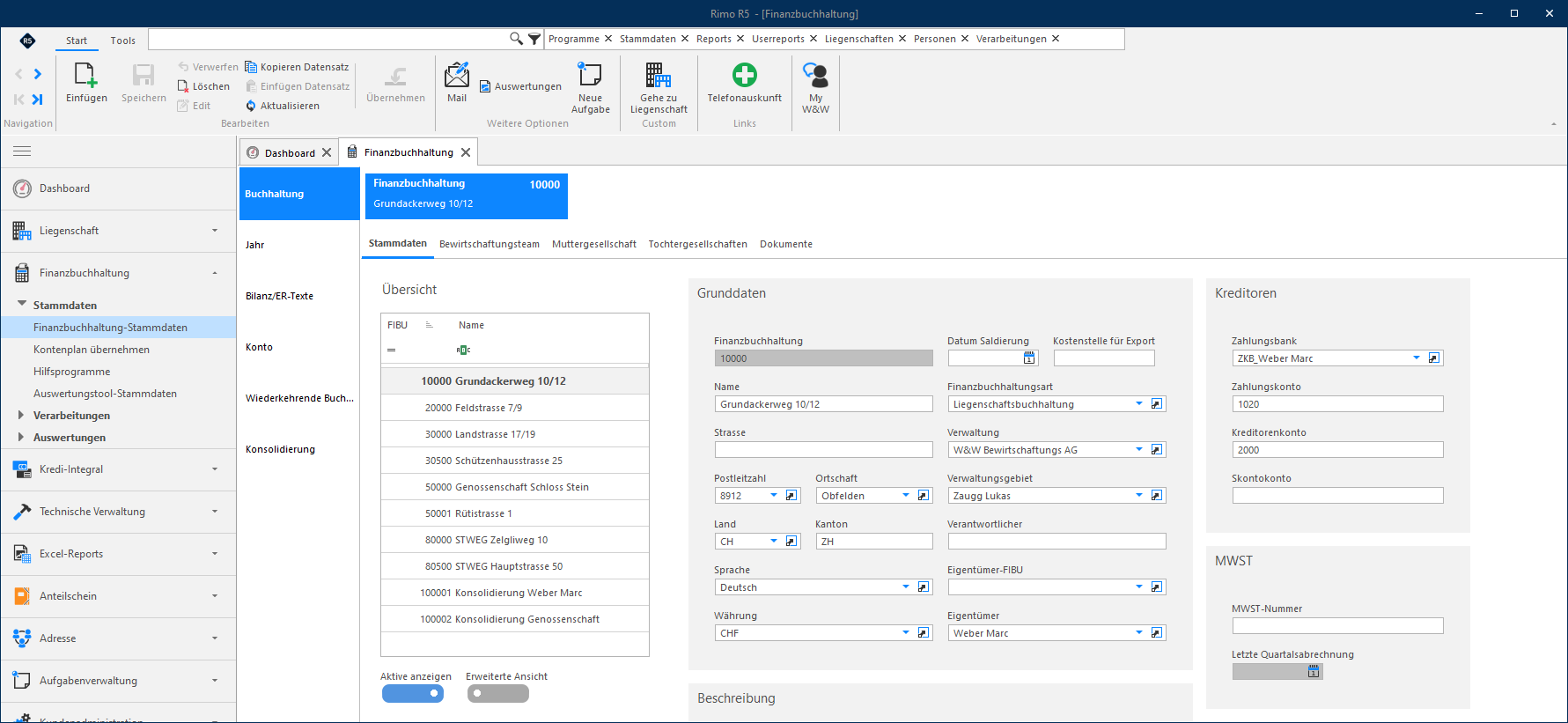This screenshot has width=1568, height=723.
Task: Click the Strasse input field
Action: [824, 450]
